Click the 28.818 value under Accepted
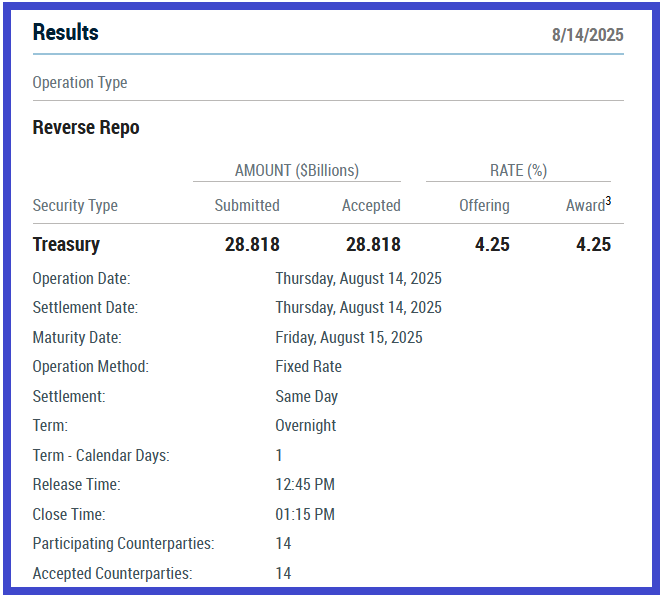 pos(373,245)
